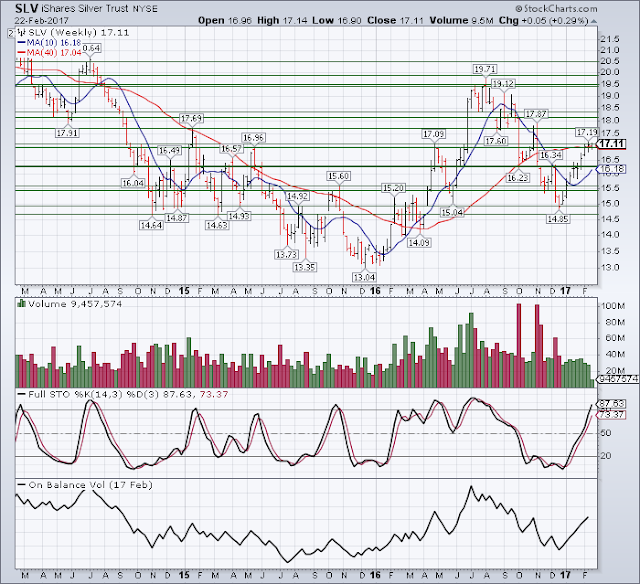The height and width of the screenshot is (584, 640).
Task: Click the 9457574 volume tag on axis
Action: 618,379
